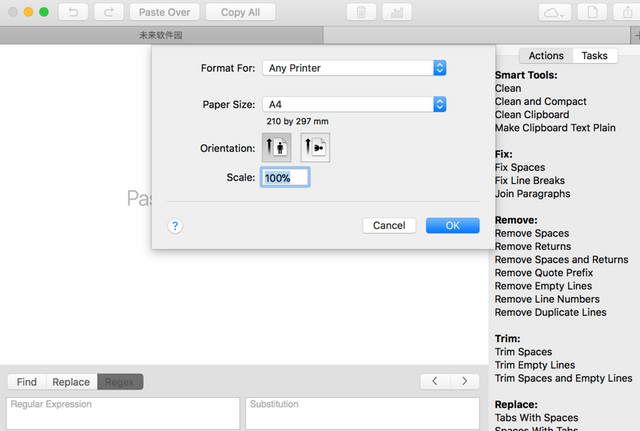Run the Fix Spaces action
640x431 pixels.
coord(520,167)
